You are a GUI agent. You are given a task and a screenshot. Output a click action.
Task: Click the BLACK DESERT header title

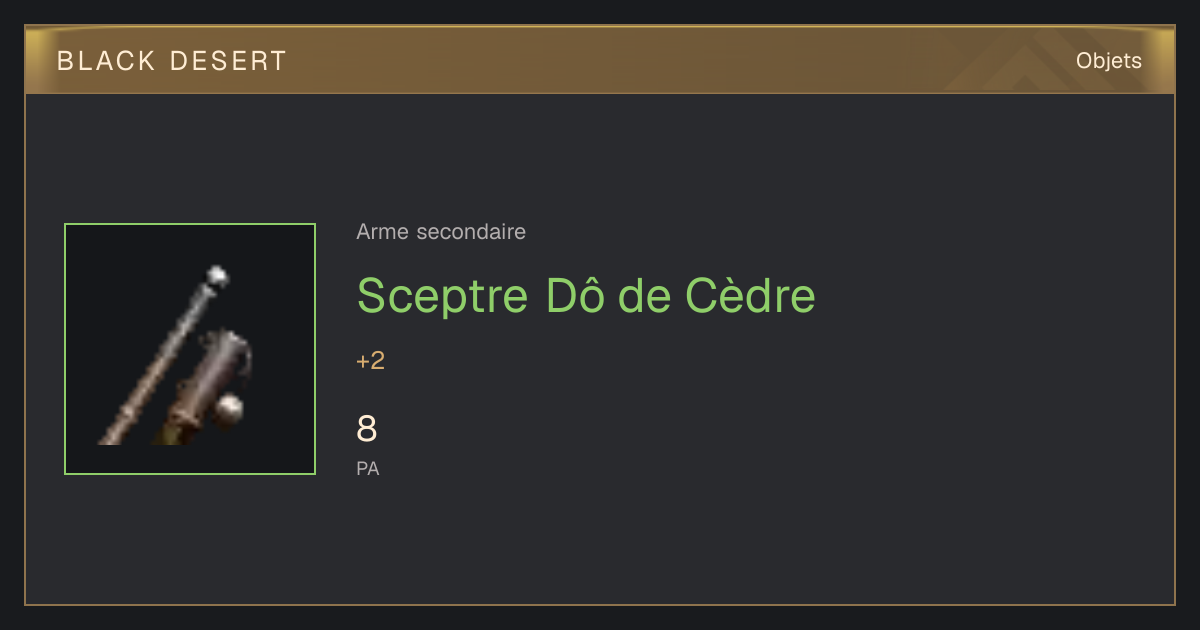pos(172,61)
